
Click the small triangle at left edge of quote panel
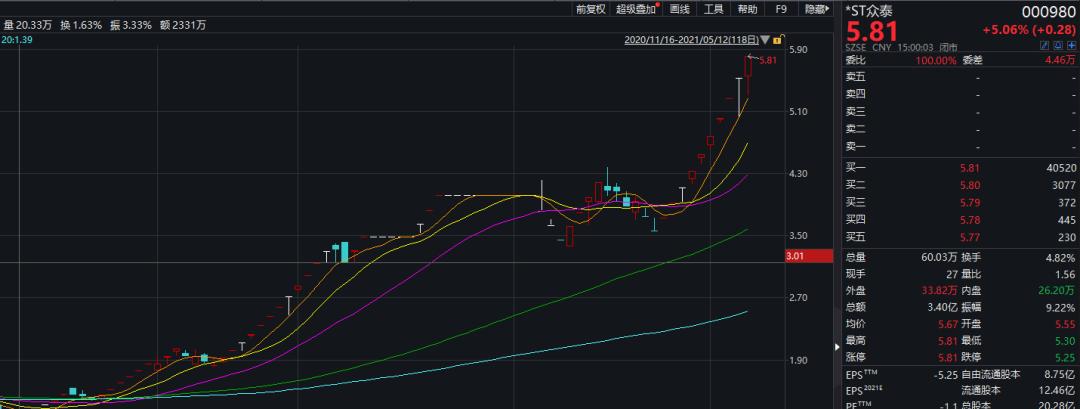coord(838,348)
